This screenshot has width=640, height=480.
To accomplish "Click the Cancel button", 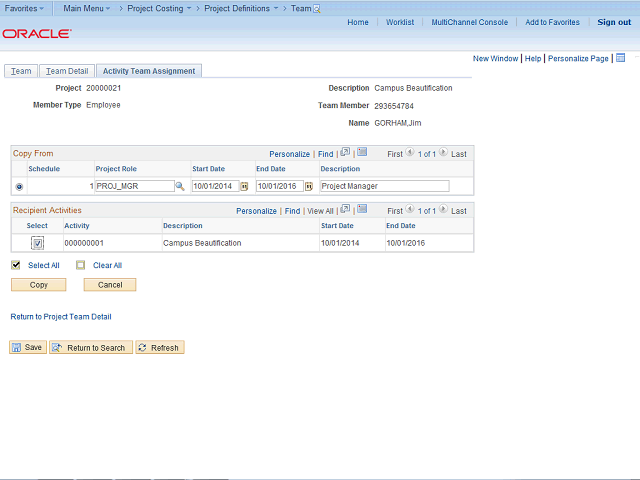I will 110,285.
